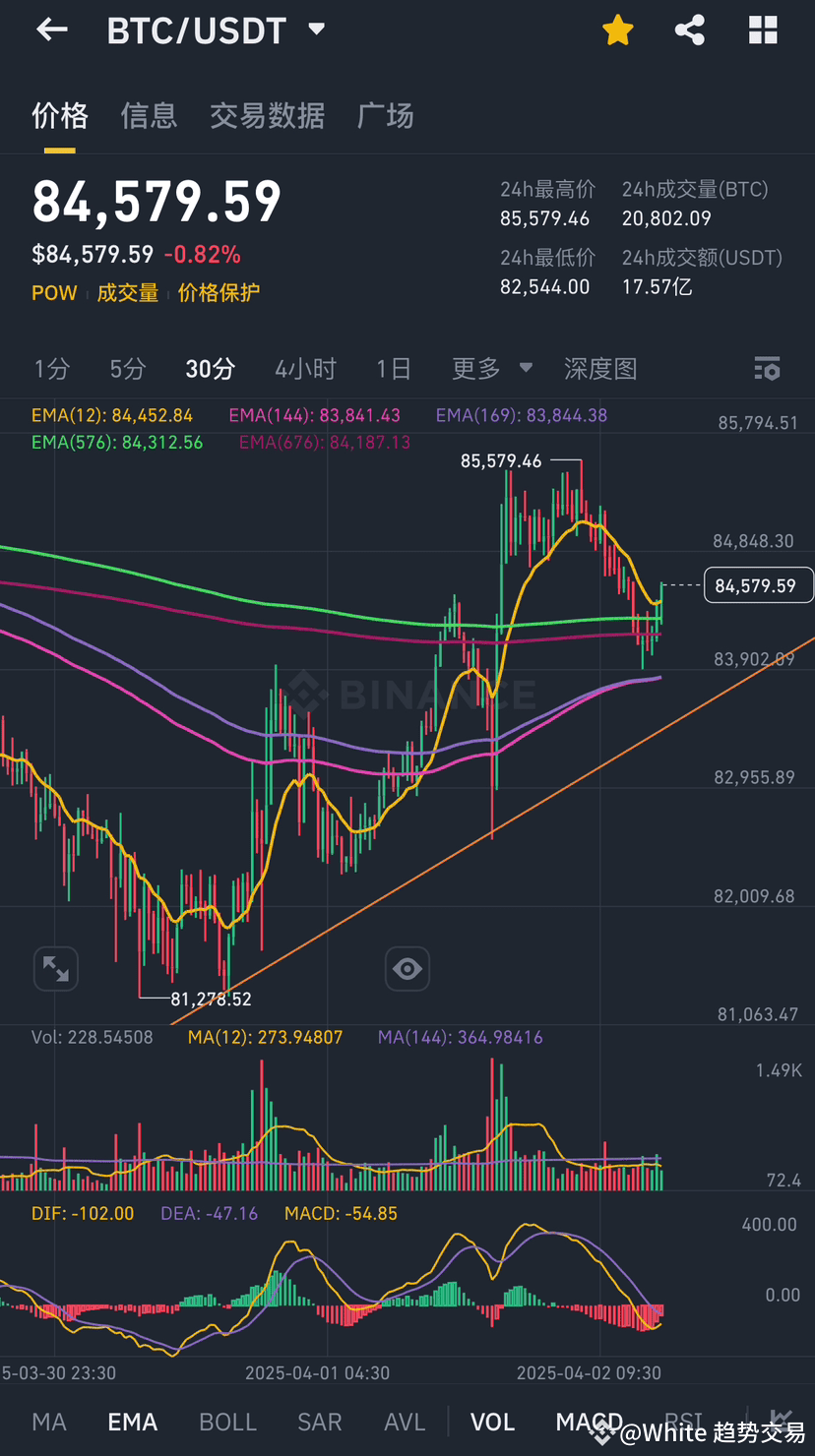This screenshot has height=1456, width=815.
Task: Click the current price tag 84,579.59
Action: coord(758,584)
